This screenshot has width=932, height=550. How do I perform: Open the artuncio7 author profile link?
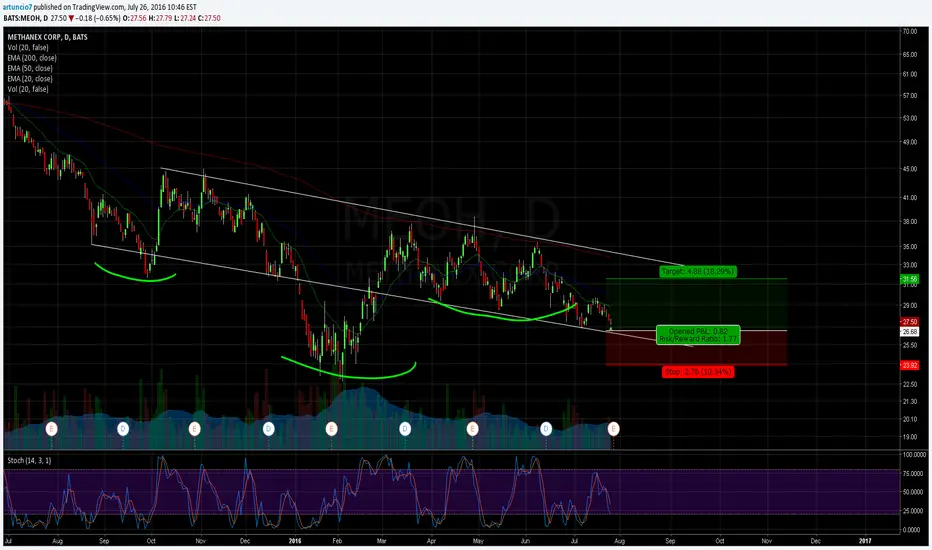[17, 7]
